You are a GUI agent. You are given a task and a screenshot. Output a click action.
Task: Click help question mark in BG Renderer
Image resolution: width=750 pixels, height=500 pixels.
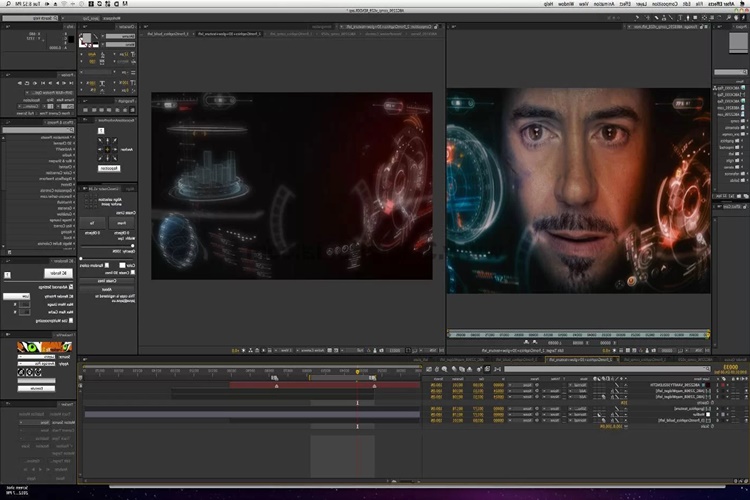(x=7, y=275)
